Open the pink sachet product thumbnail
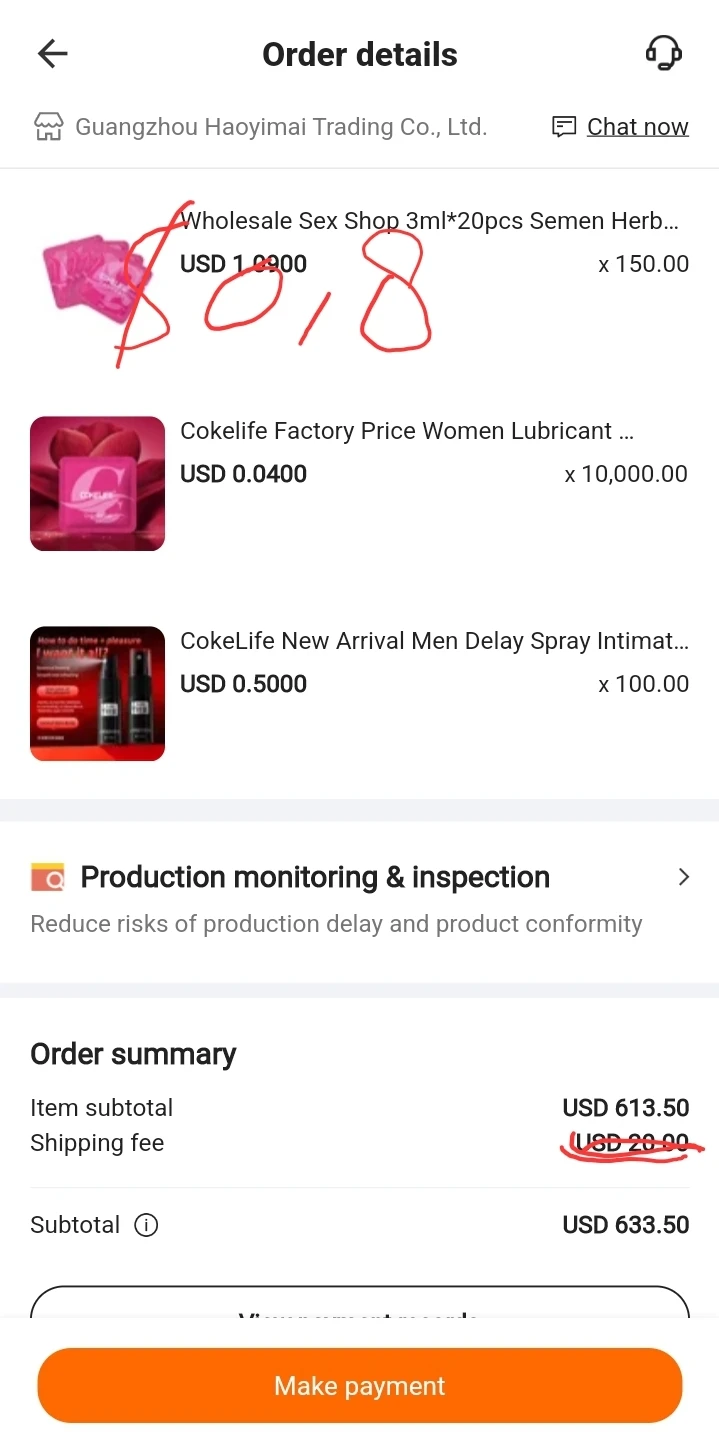719x1453 pixels. [x=97, y=275]
